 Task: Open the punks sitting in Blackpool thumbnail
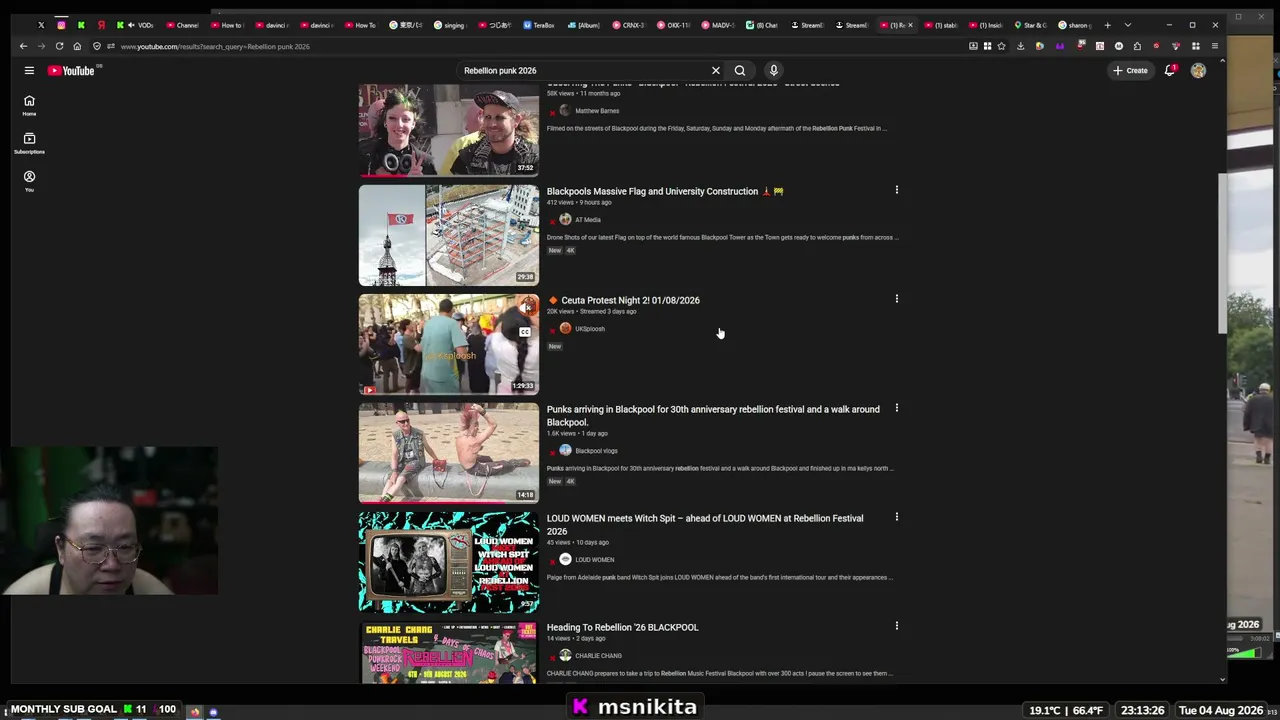(x=449, y=453)
